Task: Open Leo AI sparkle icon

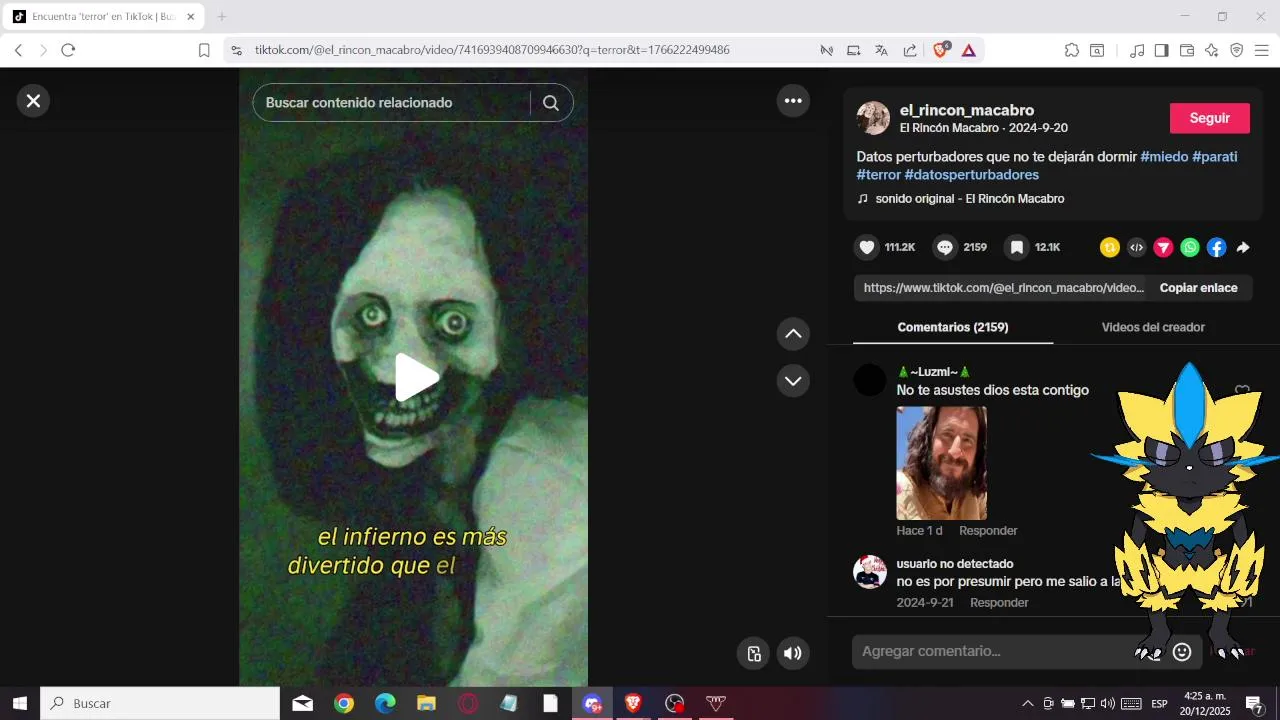Action: coord(1212,50)
